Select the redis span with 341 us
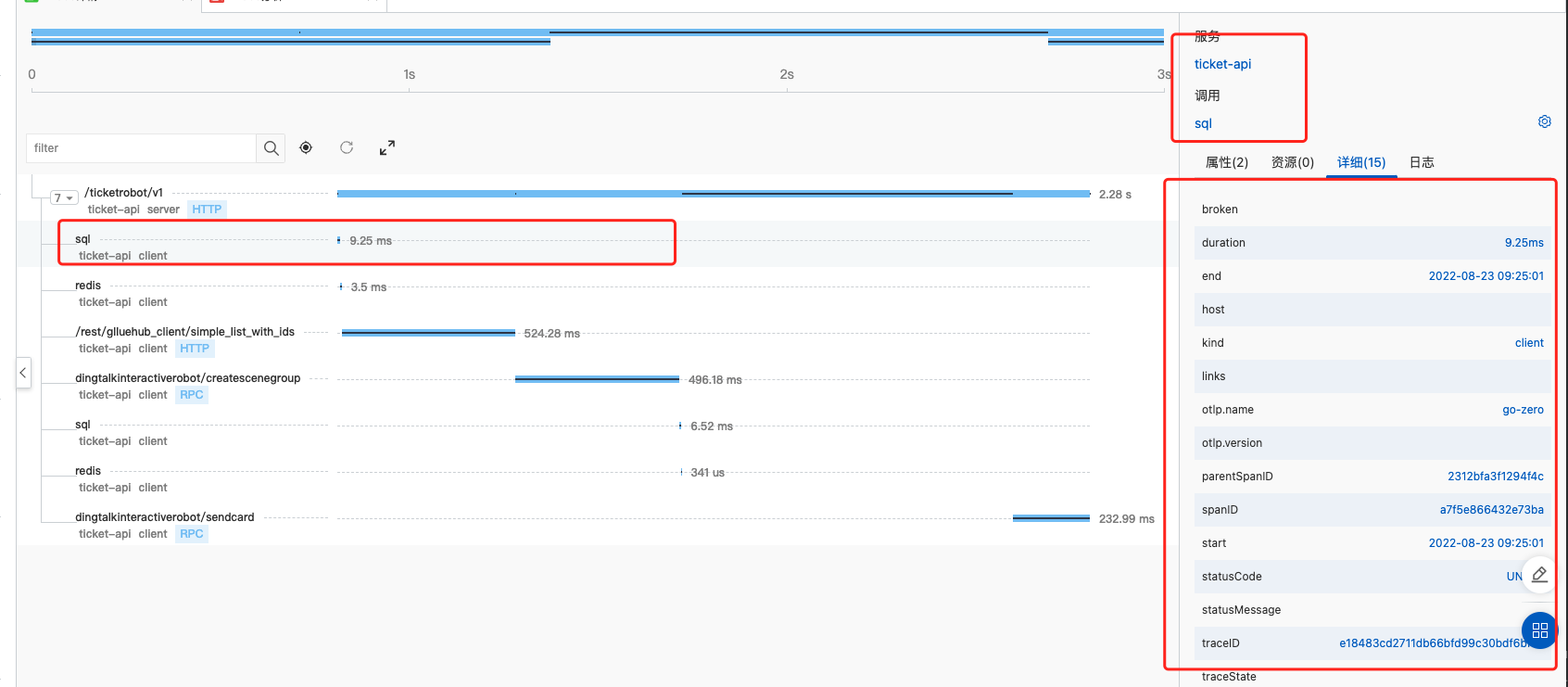This screenshot has height=687, width=1568. pyautogui.click(x=88, y=471)
